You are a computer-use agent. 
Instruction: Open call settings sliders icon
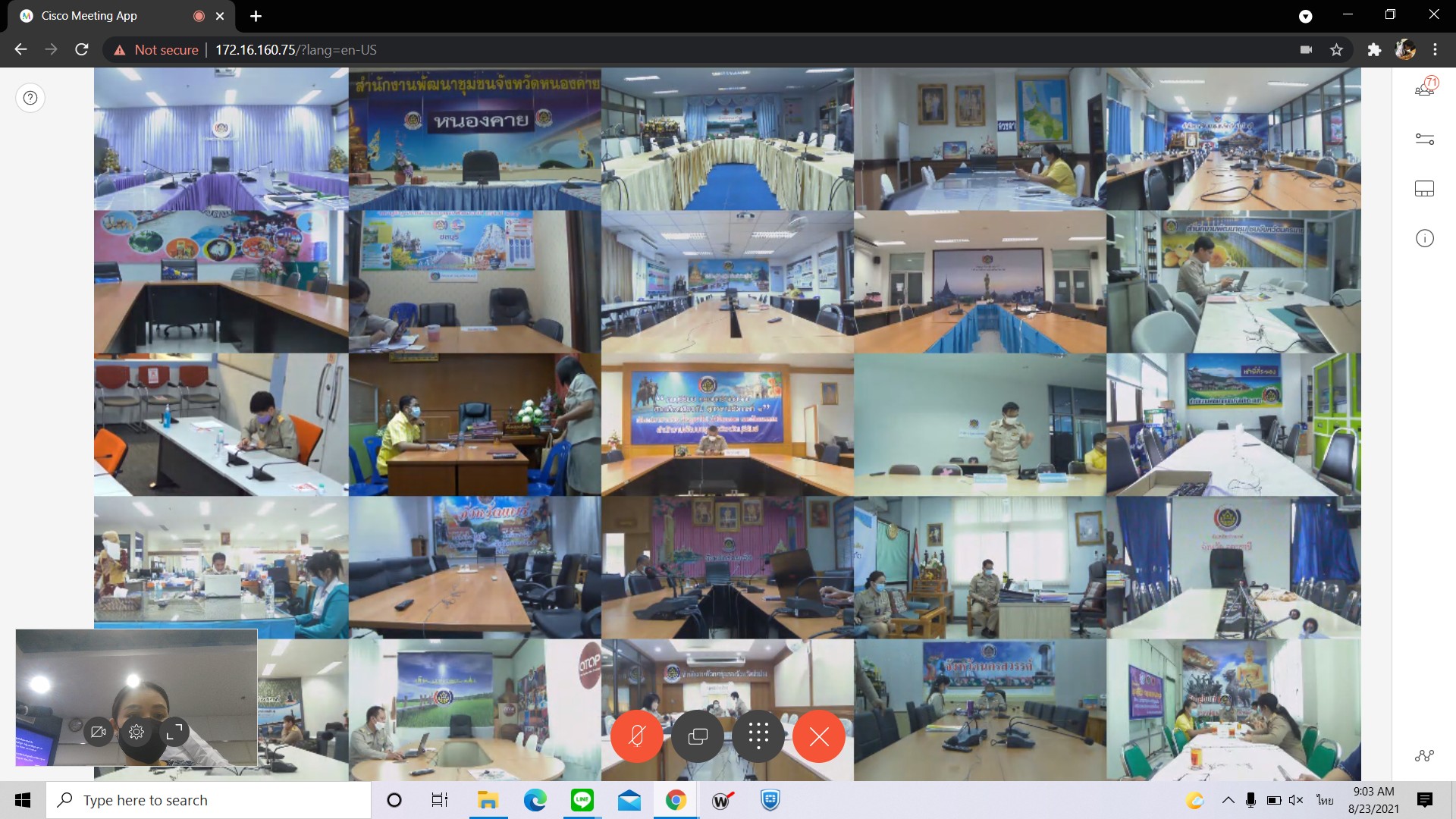pos(1425,139)
